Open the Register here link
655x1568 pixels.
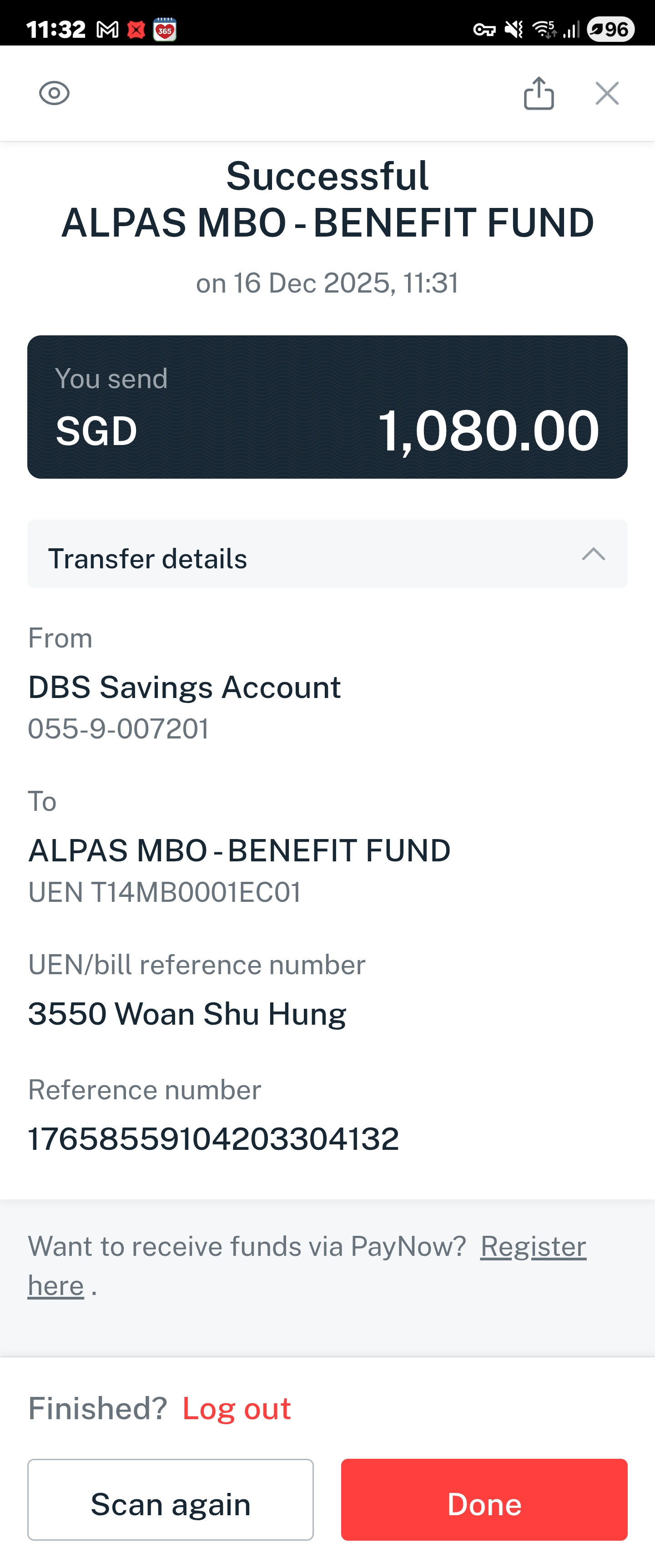[307, 1266]
